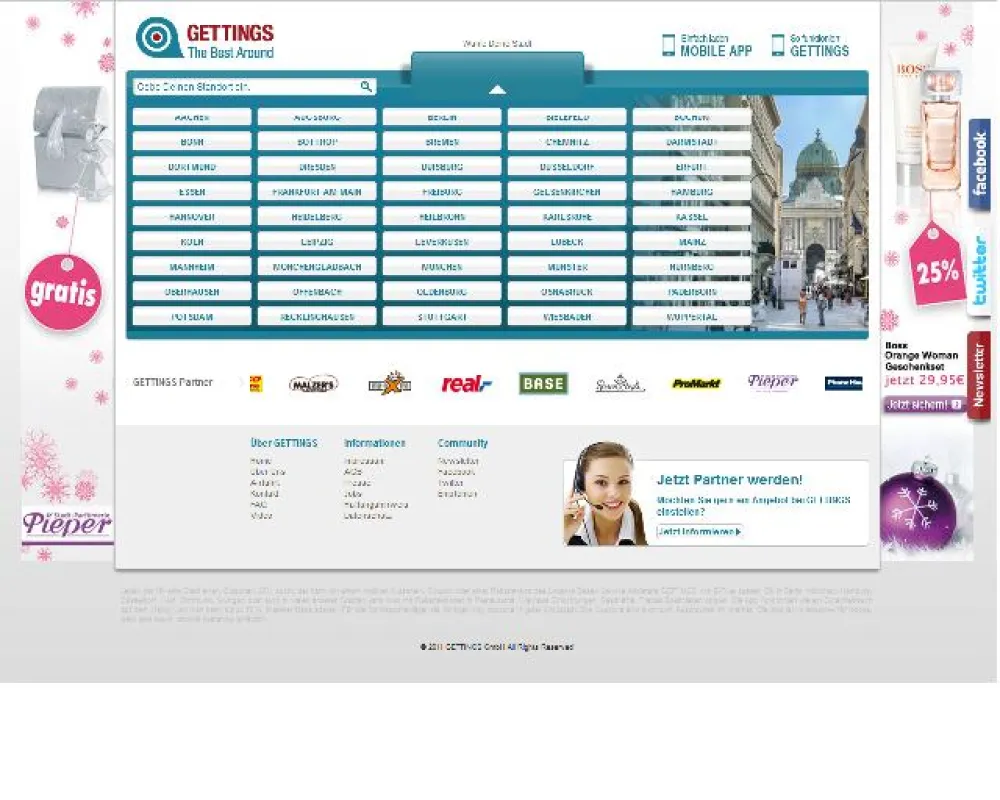Image resolution: width=1000 pixels, height=800 pixels.
Task: Click the ProMarkt partner logo
Action: click(696, 383)
